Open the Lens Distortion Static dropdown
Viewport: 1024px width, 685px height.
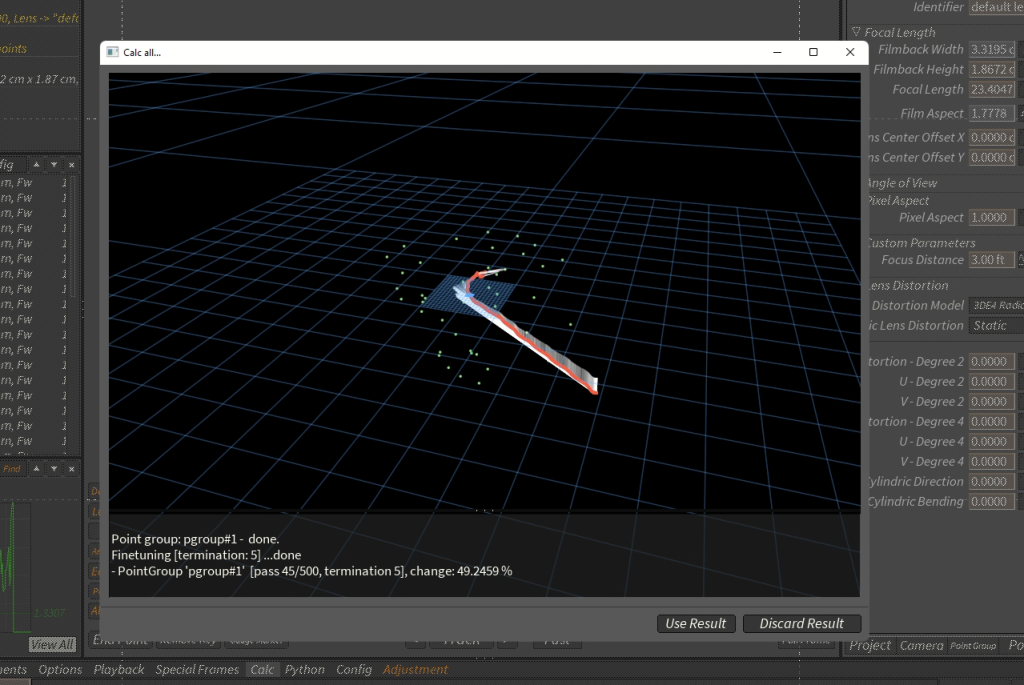click(x=994, y=325)
